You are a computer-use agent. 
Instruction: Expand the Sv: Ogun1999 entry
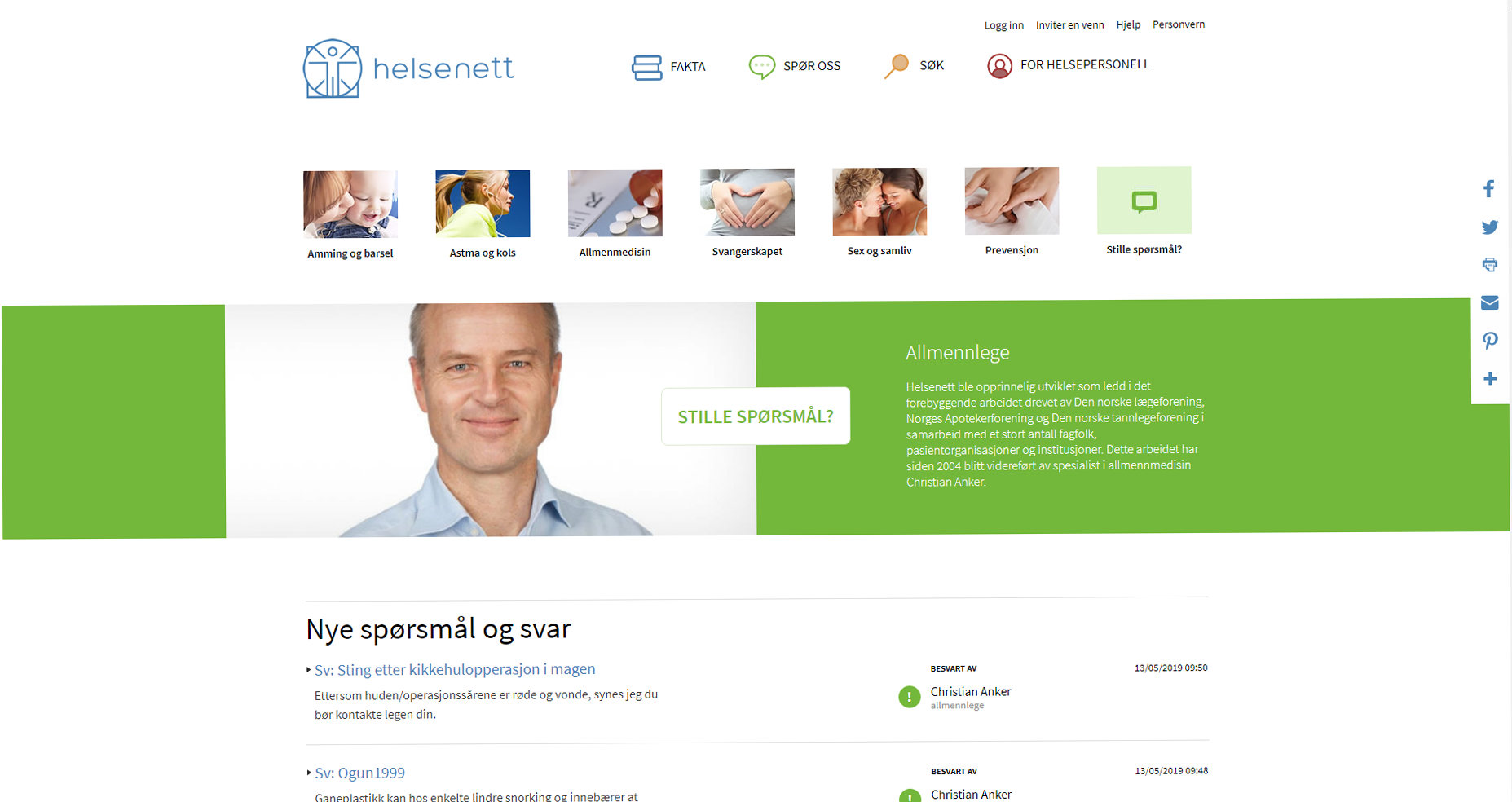[x=359, y=773]
